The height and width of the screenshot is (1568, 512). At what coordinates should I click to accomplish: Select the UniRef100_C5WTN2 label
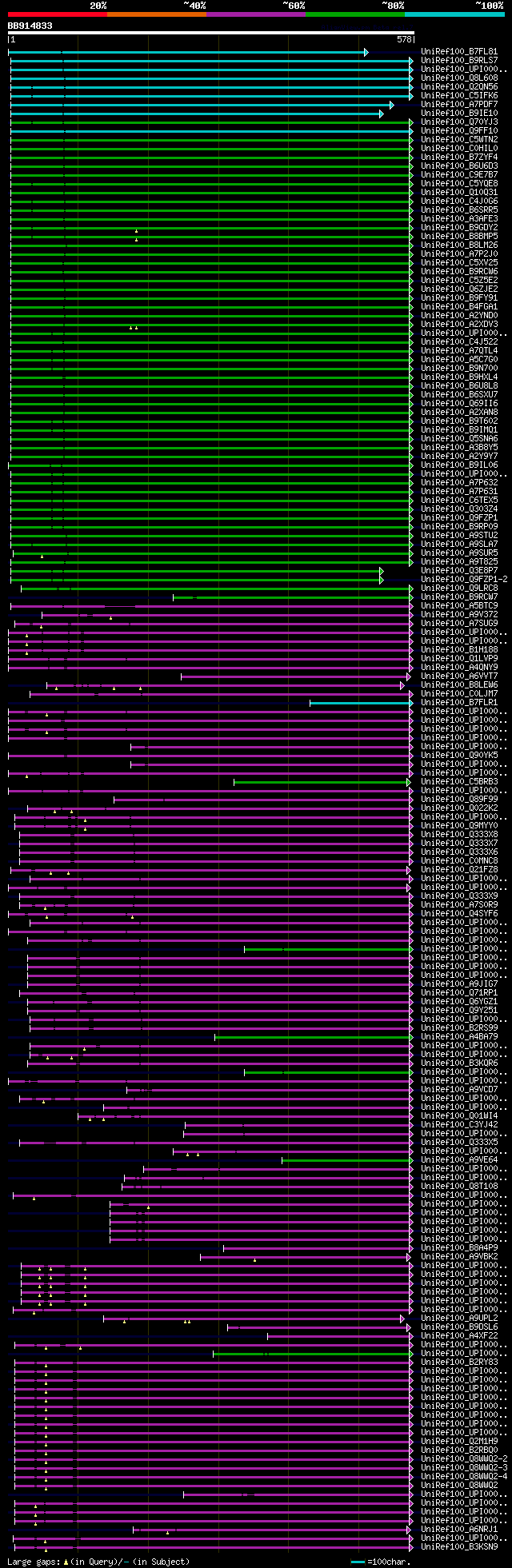(x=459, y=140)
